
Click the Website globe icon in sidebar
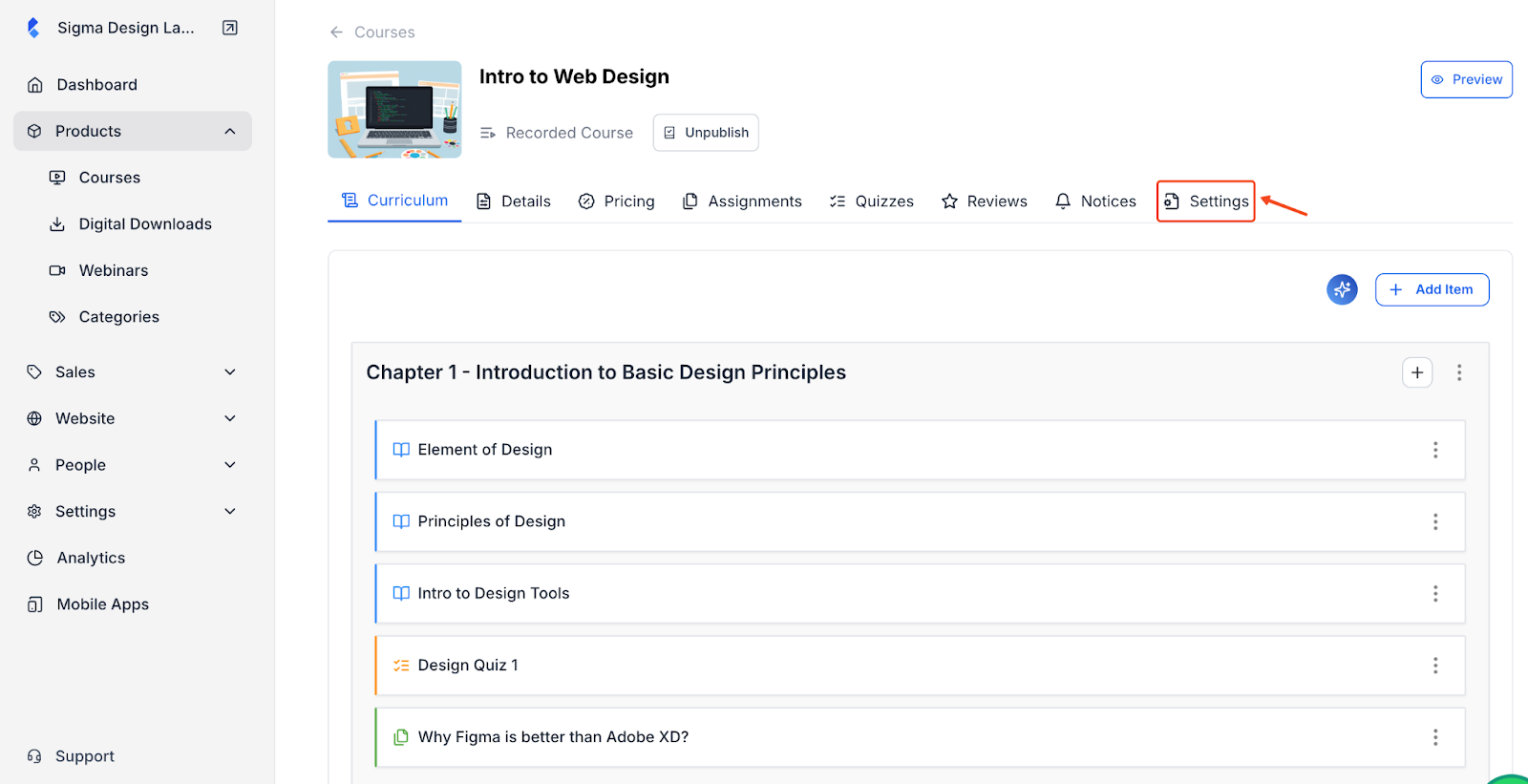coord(34,418)
